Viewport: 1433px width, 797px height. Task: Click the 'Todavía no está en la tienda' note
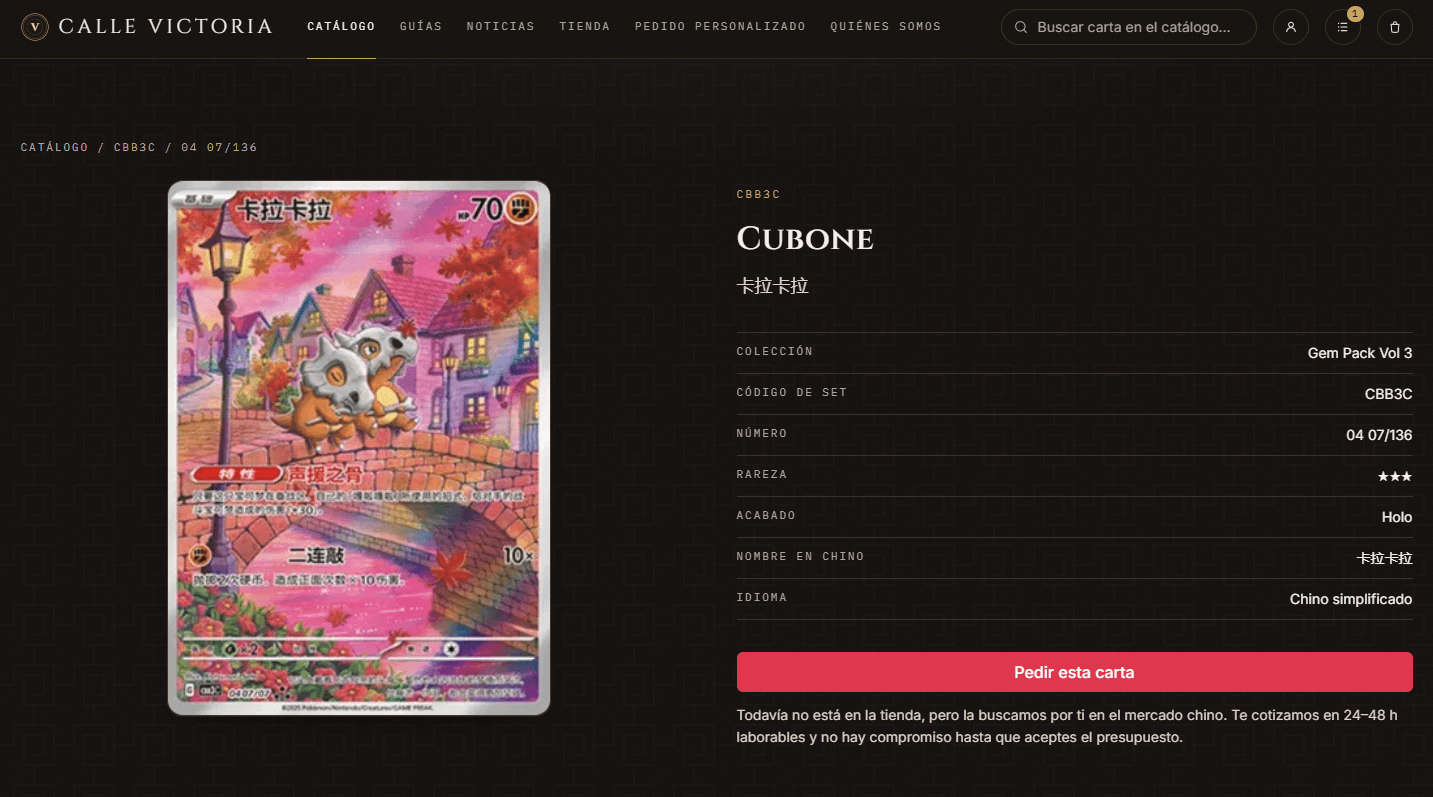click(1067, 726)
